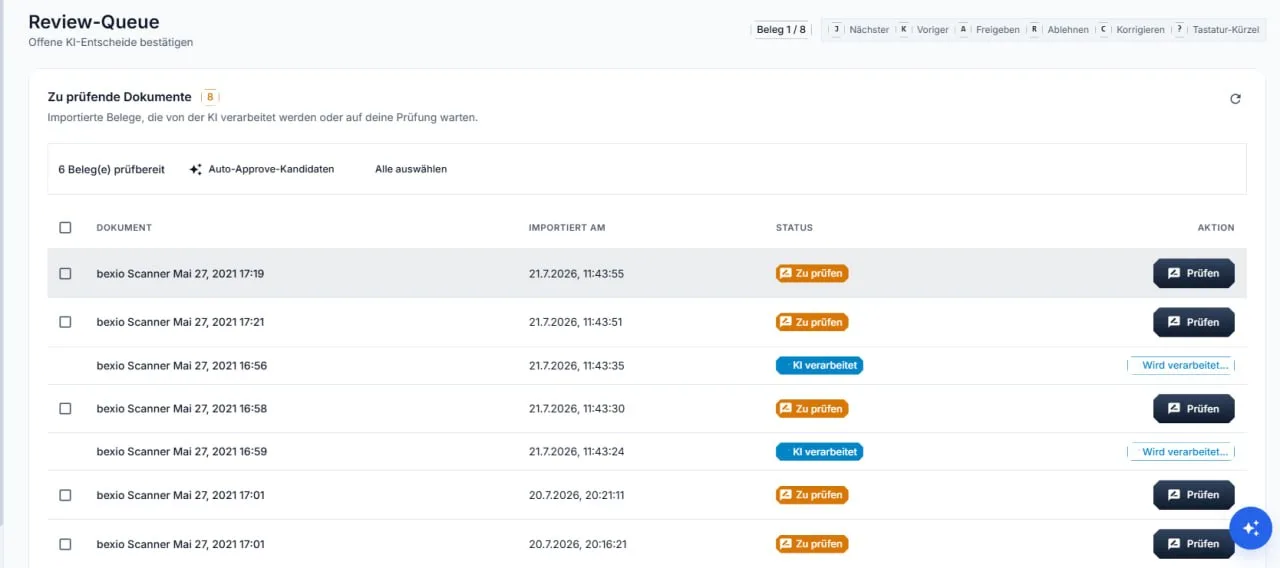The image size is (1280, 568).
Task: Click Ablehnen shortcut label
Action: [x=1068, y=30]
